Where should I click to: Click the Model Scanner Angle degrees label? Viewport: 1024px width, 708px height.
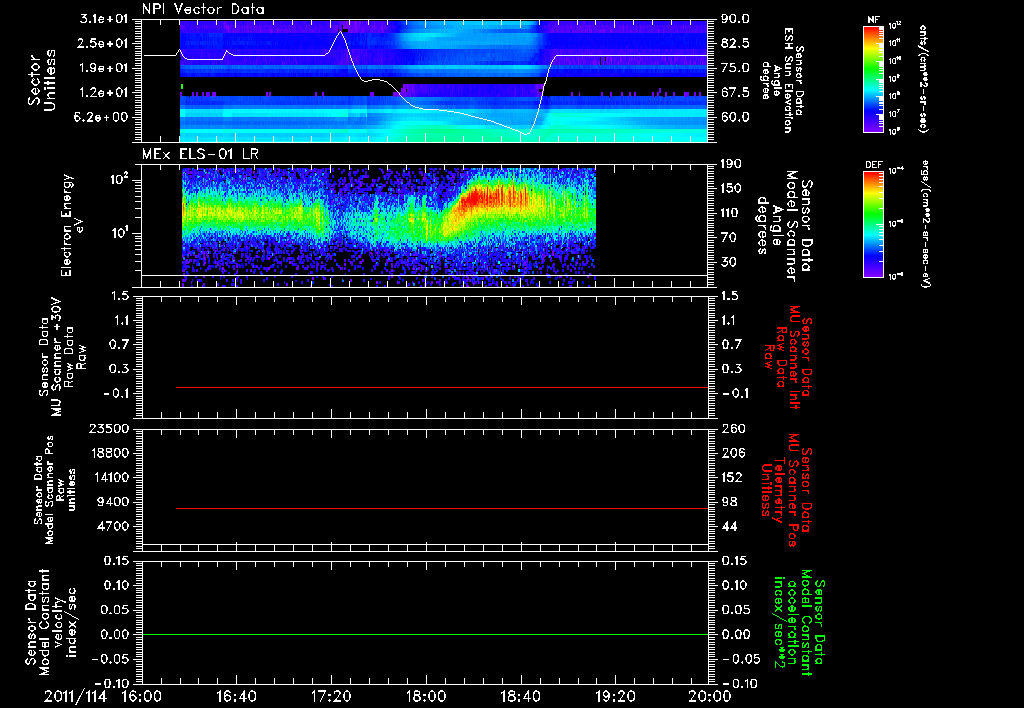(784, 225)
